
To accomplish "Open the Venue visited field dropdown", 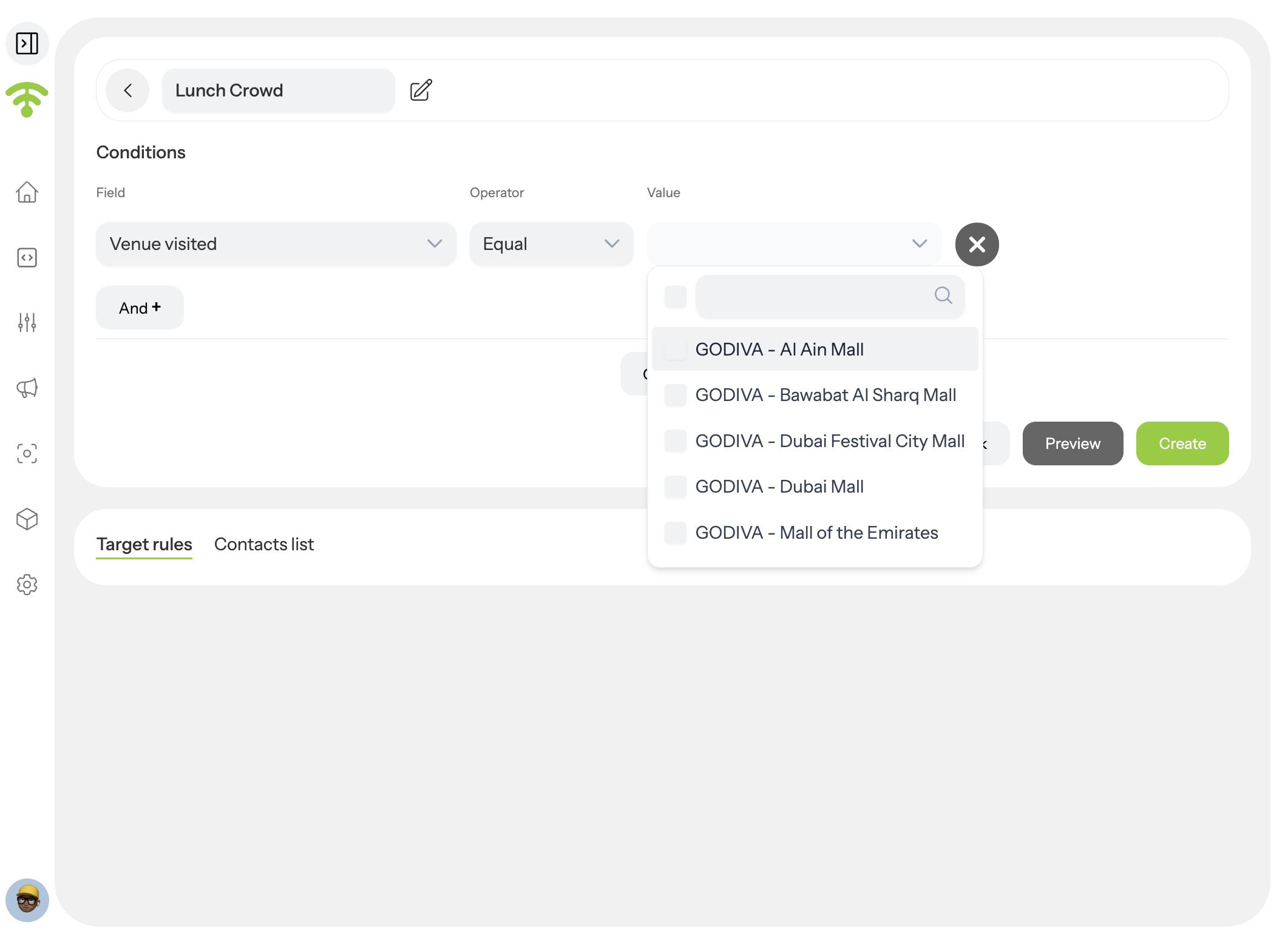I will point(276,244).
